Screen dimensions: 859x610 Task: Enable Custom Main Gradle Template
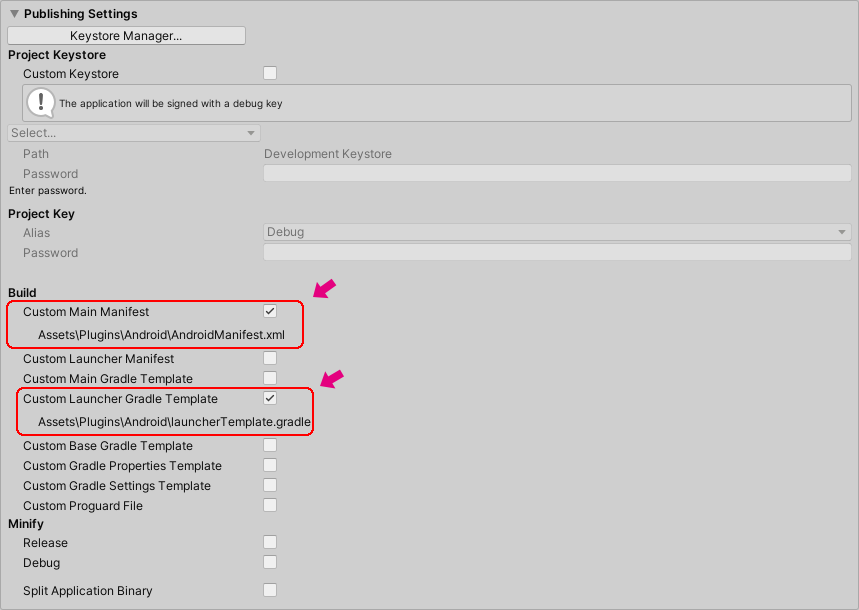(270, 378)
